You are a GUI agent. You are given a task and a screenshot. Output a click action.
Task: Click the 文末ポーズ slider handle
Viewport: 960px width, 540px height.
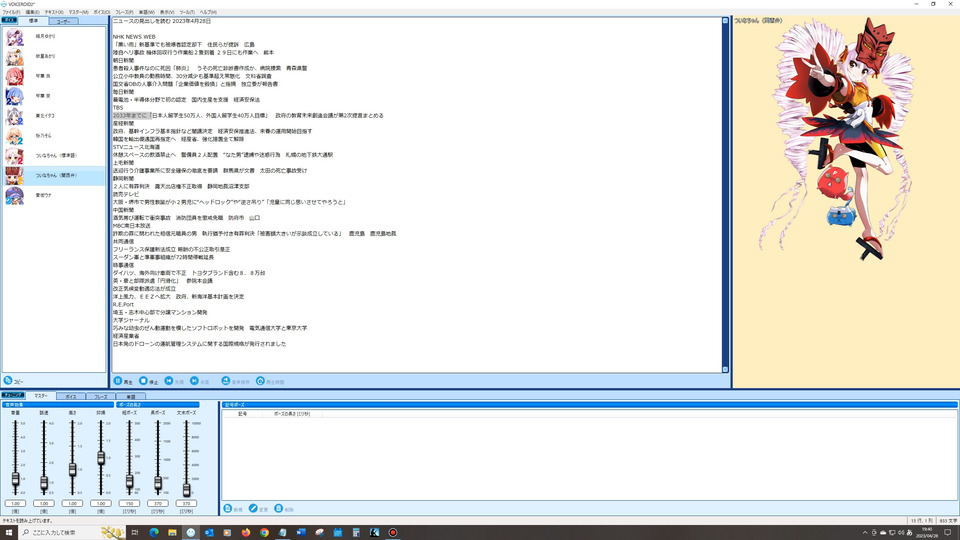(x=186, y=489)
